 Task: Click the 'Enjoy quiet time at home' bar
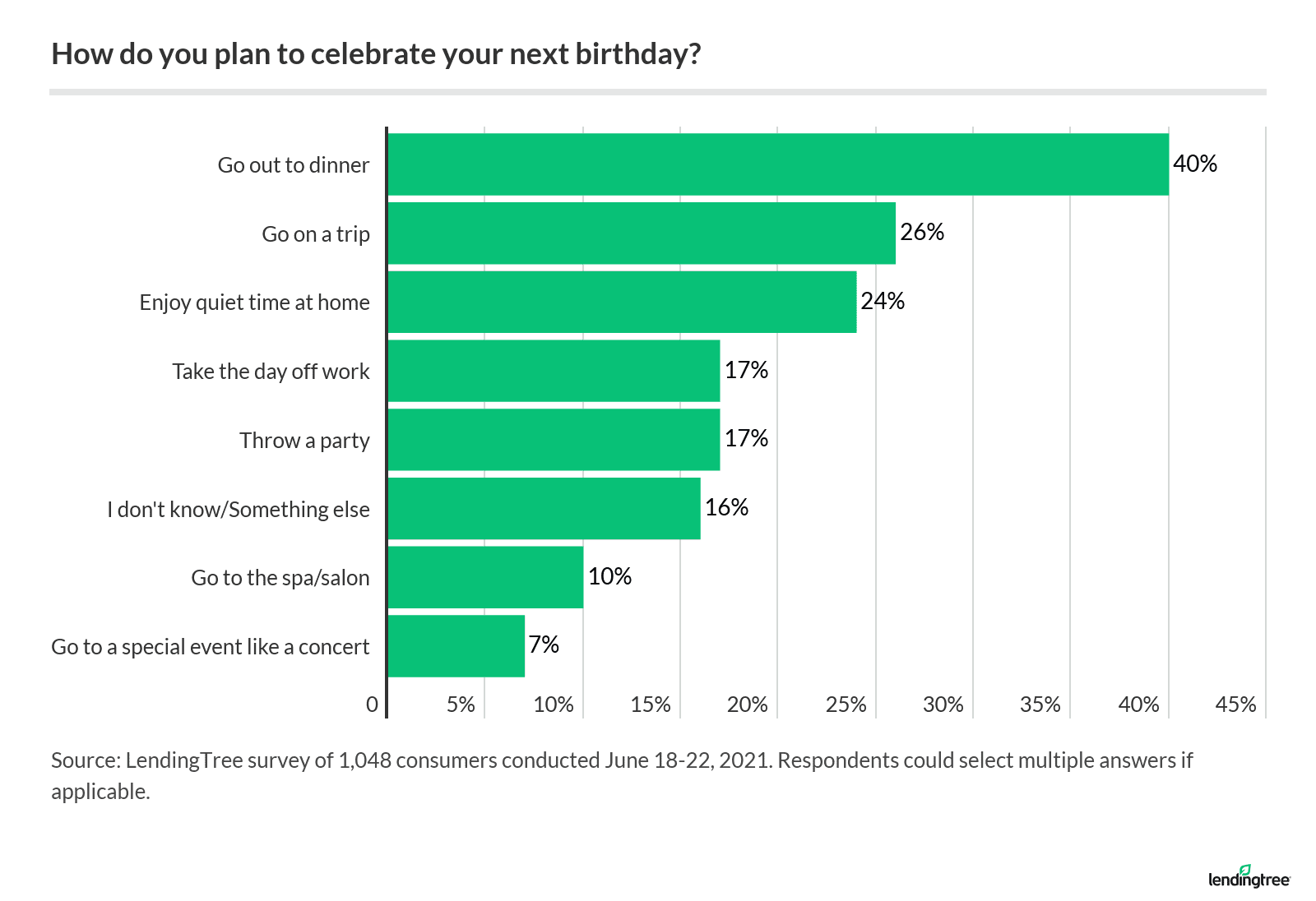point(621,303)
